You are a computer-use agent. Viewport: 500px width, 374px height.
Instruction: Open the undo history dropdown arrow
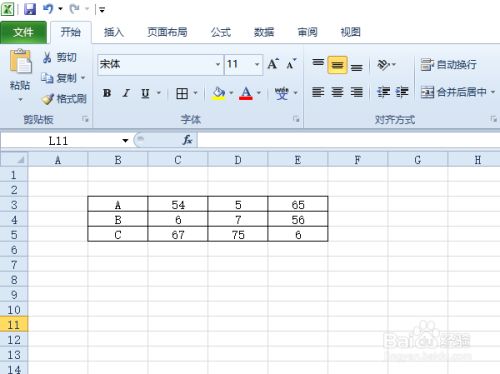(60, 9)
